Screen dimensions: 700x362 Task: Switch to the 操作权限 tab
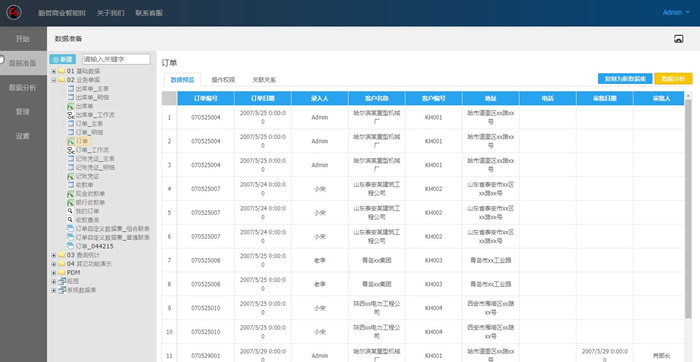(x=223, y=80)
